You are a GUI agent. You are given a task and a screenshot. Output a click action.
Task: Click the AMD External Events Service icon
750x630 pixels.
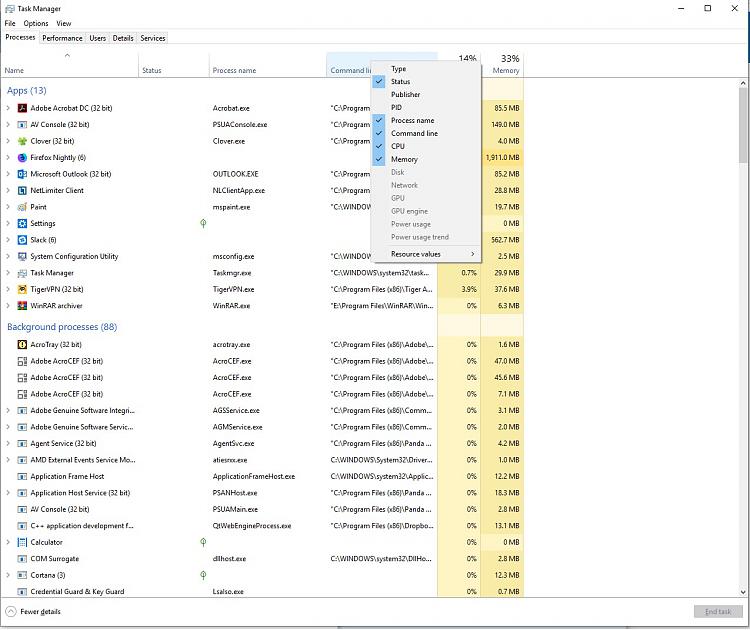coord(22,460)
